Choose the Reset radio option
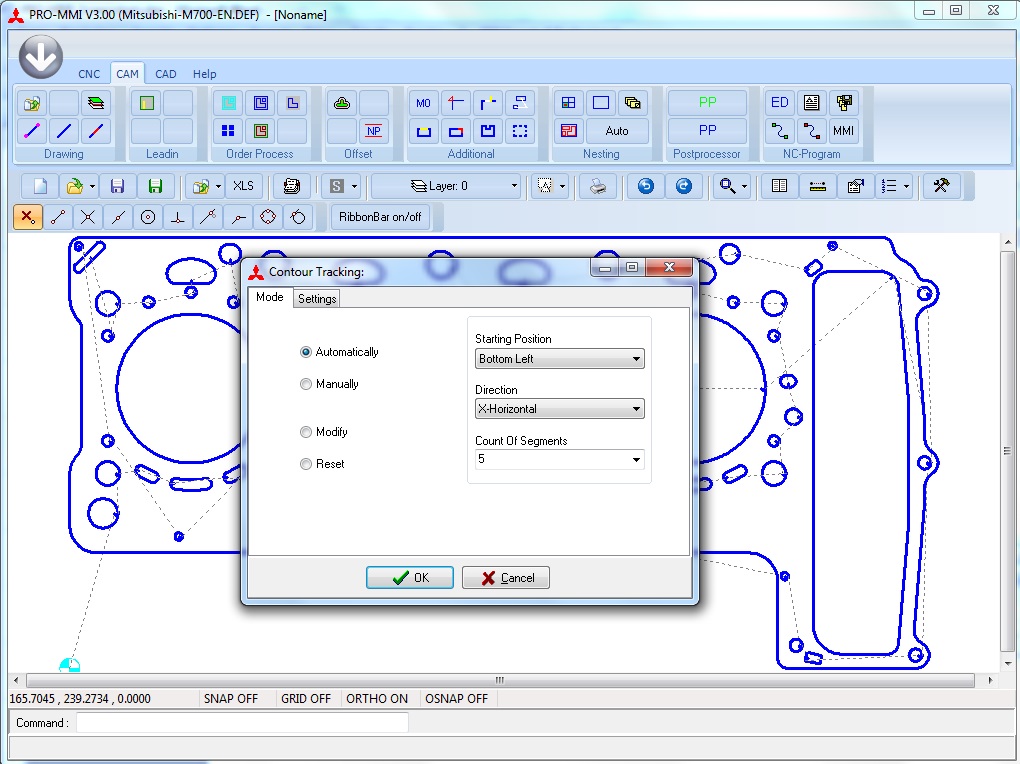Image resolution: width=1020 pixels, height=764 pixels. tap(306, 464)
